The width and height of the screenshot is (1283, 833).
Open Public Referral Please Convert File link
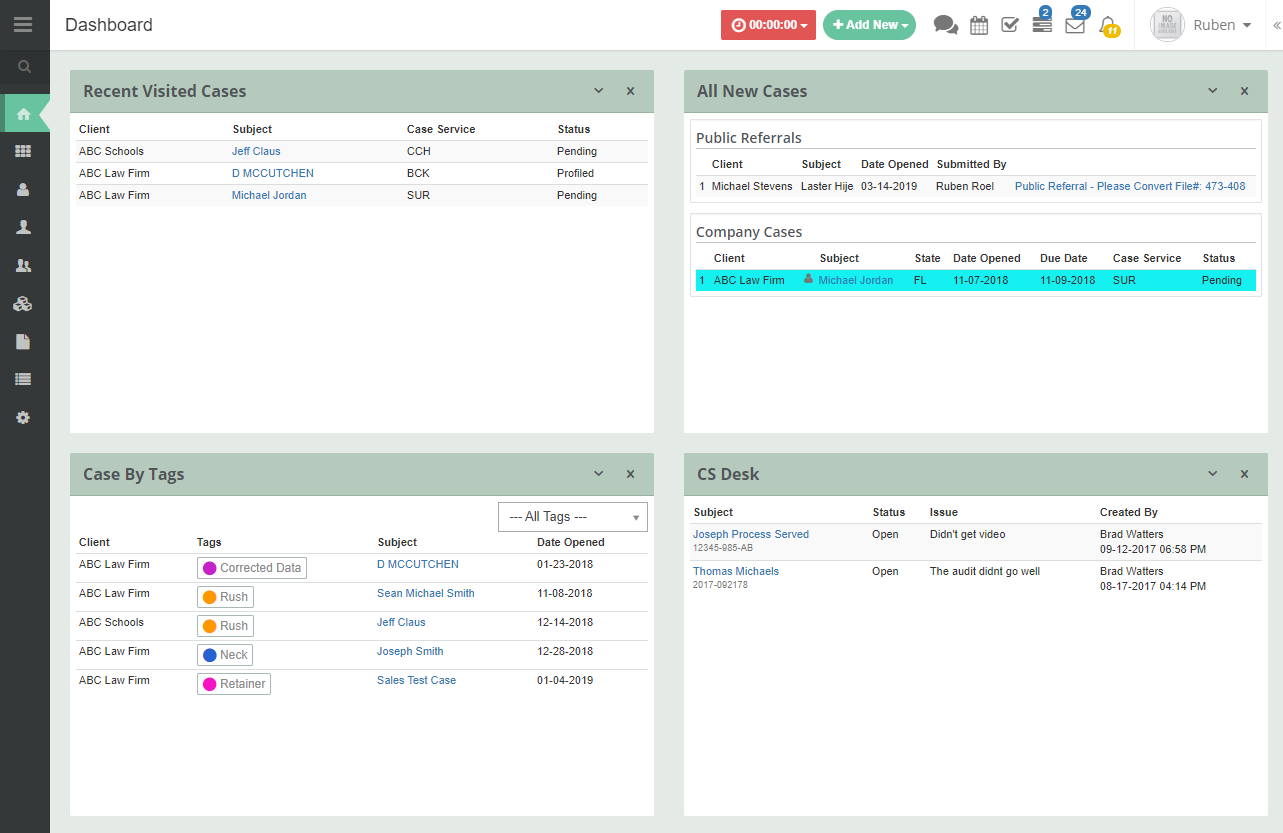(x=1130, y=186)
